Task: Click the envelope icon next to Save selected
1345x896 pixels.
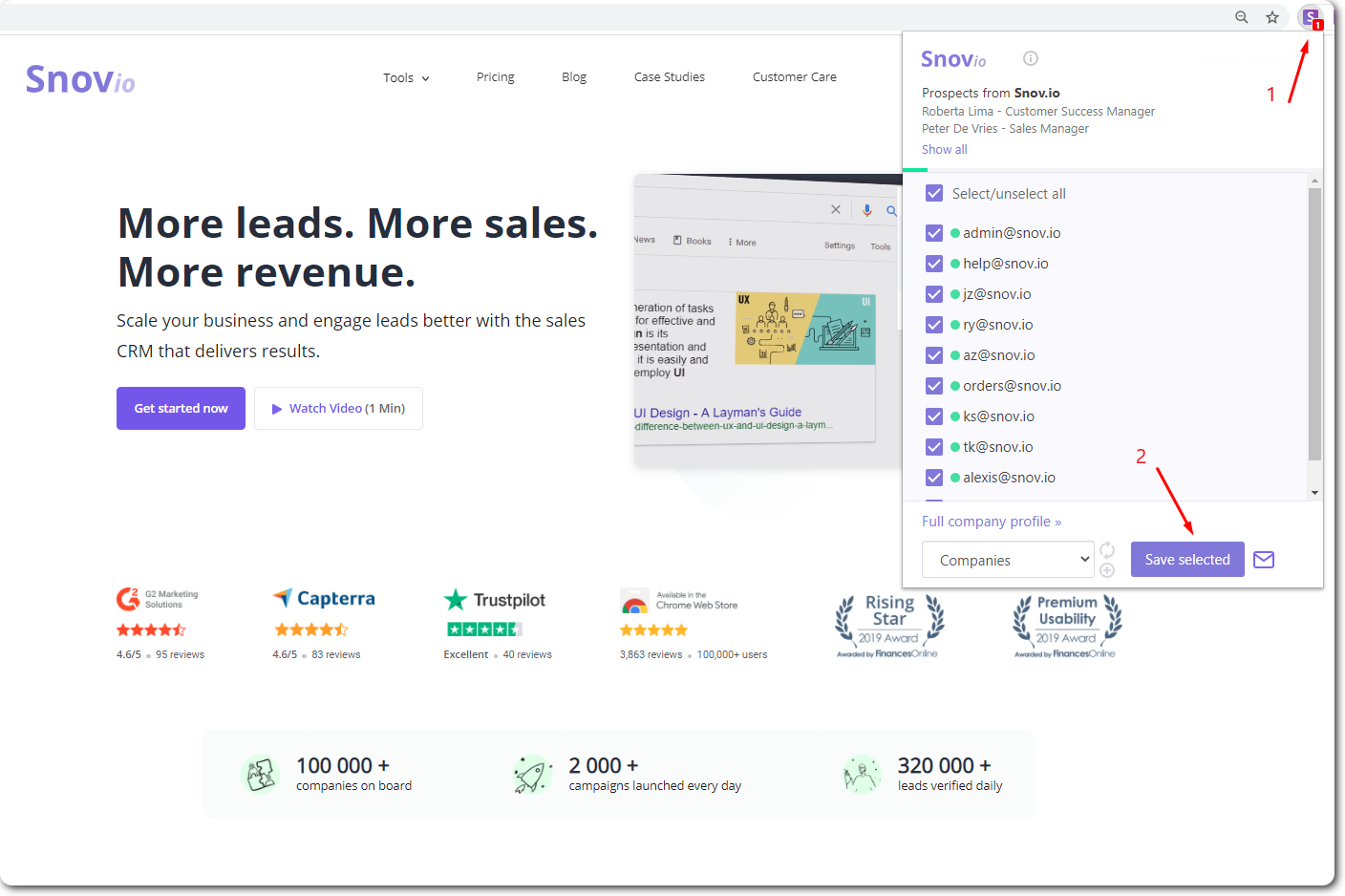Action: click(x=1264, y=560)
